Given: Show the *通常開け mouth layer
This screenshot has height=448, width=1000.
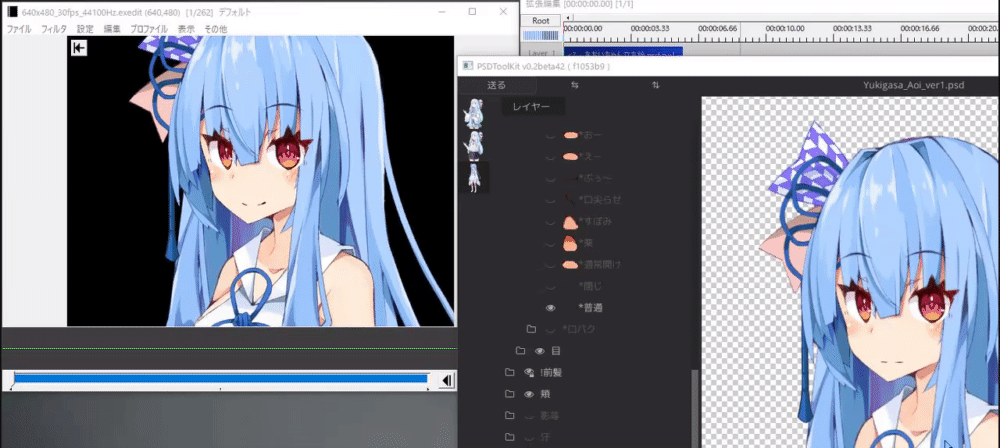Looking at the screenshot, I should (550, 264).
